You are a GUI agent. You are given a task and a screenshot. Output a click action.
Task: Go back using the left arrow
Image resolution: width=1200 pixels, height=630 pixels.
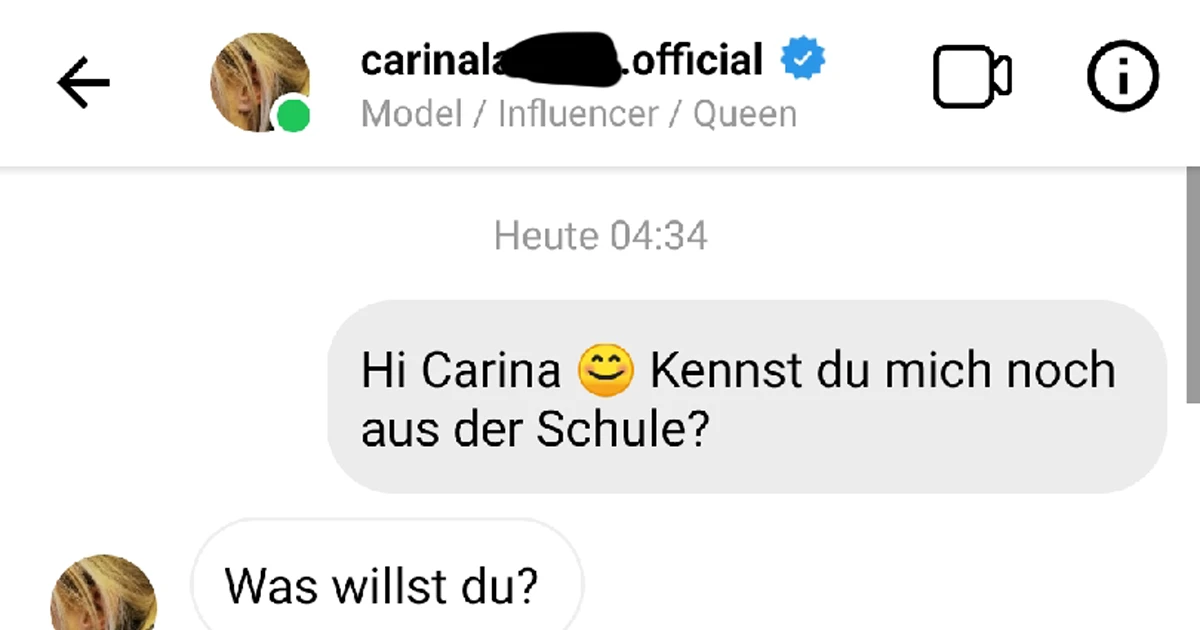point(84,82)
